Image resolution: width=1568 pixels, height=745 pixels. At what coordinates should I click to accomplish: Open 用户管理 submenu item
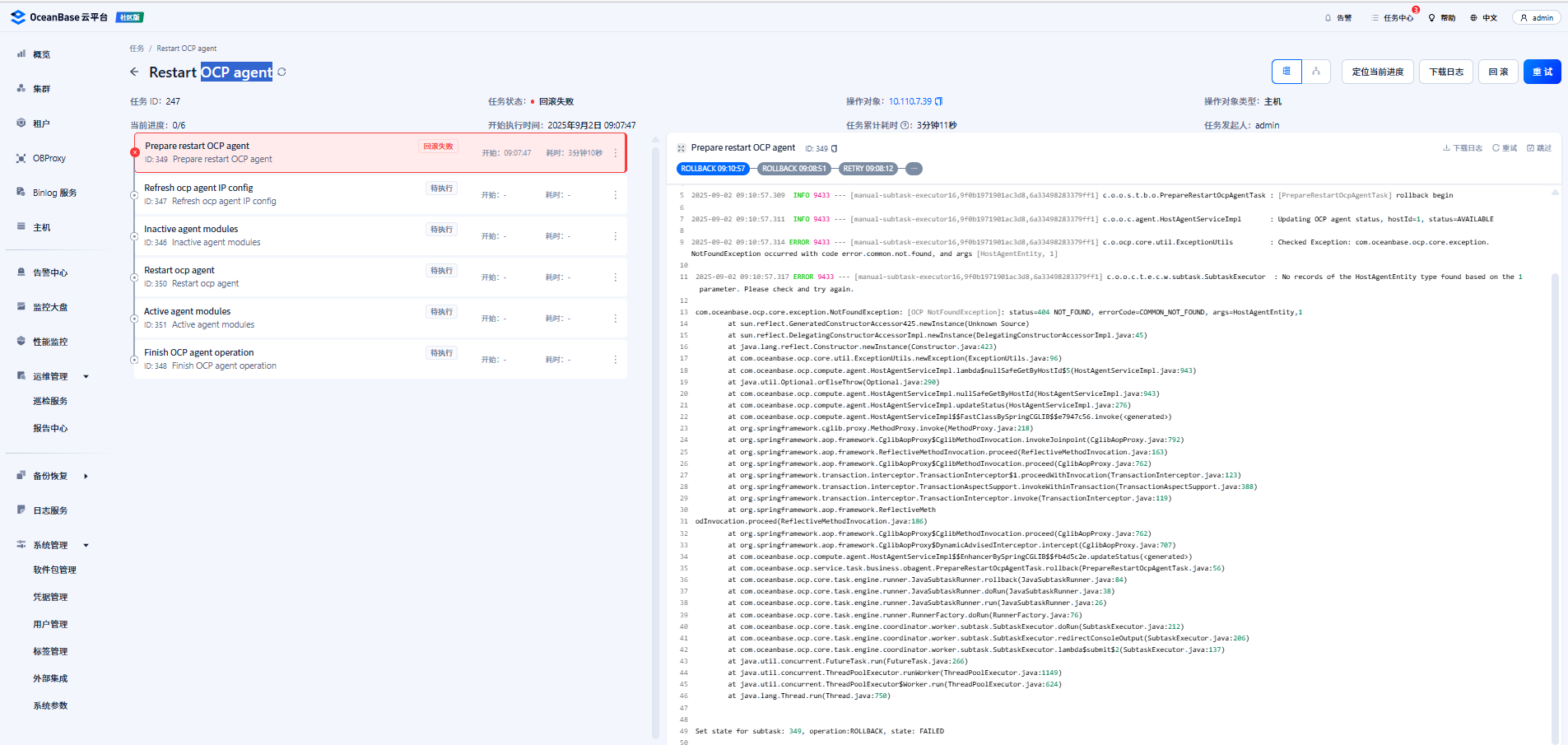[50, 624]
